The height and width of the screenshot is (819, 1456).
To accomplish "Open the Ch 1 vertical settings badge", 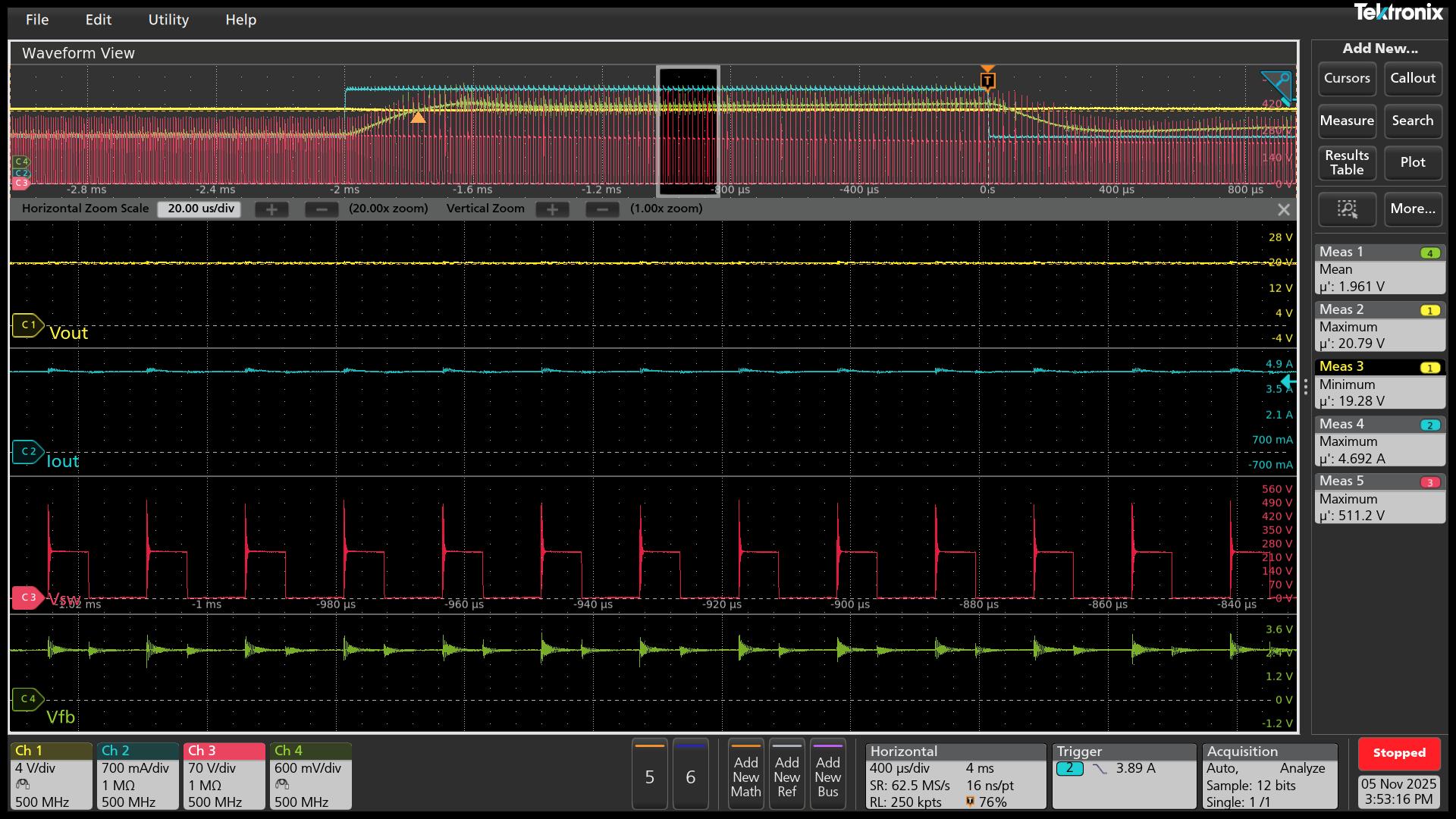I will click(x=51, y=775).
